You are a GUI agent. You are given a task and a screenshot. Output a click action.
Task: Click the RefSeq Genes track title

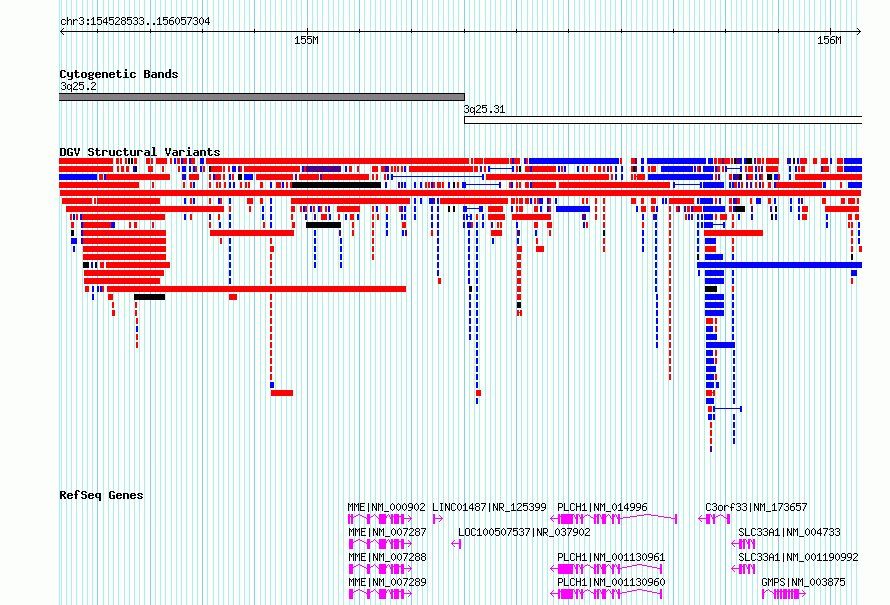click(x=101, y=495)
